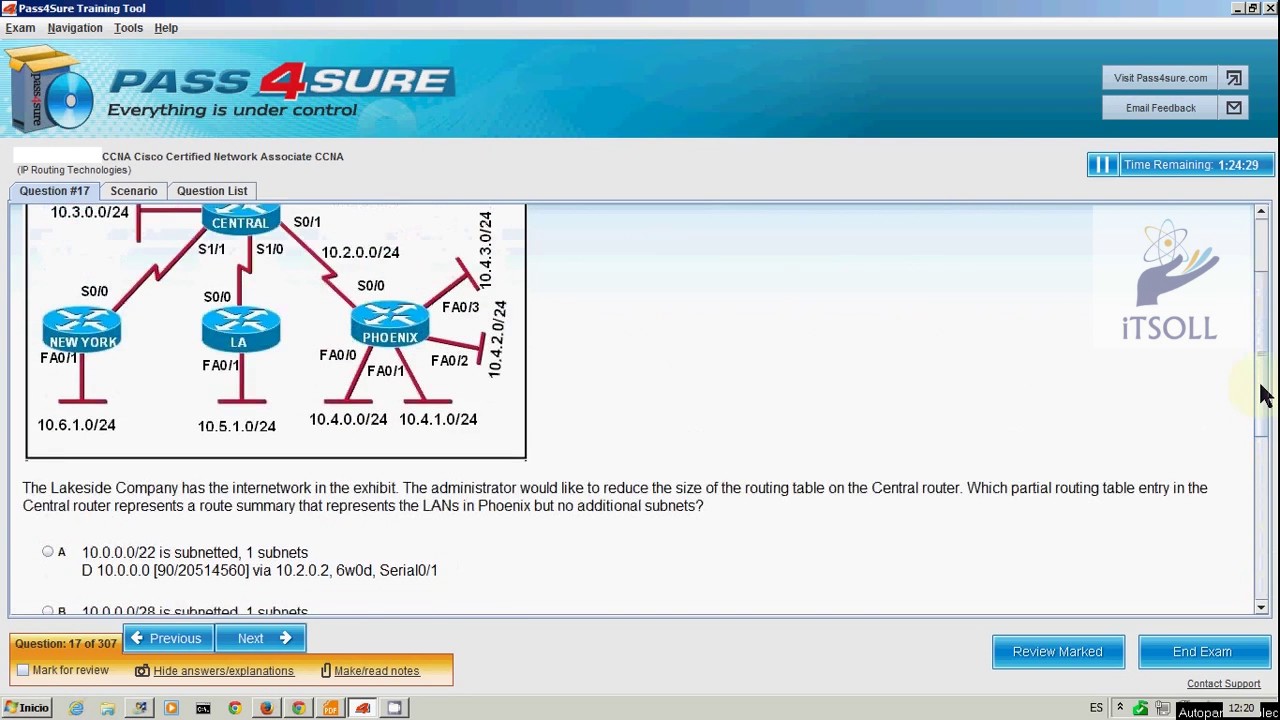This screenshot has height=720, width=1280.
Task: Open the media player taskbar icon
Action: 171,708
